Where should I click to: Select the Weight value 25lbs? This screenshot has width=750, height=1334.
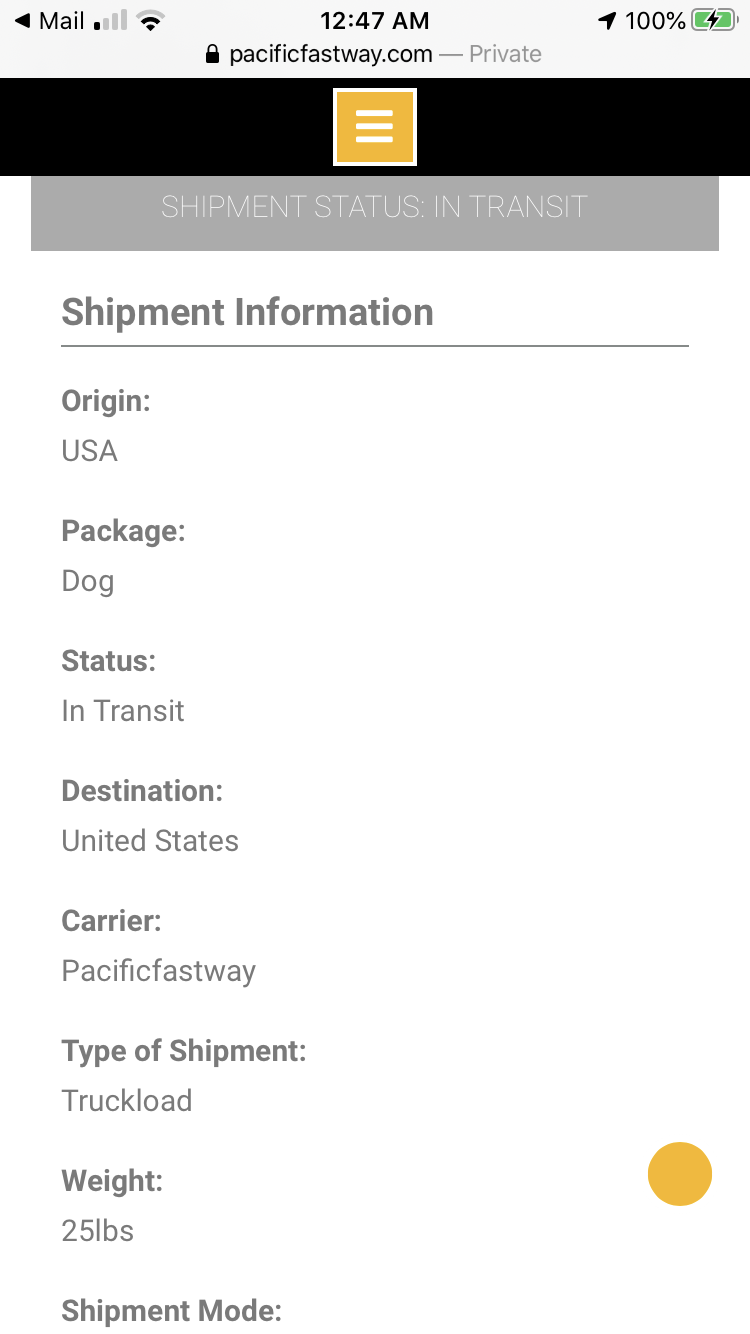pyautogui.click(x=98, y=1231)
